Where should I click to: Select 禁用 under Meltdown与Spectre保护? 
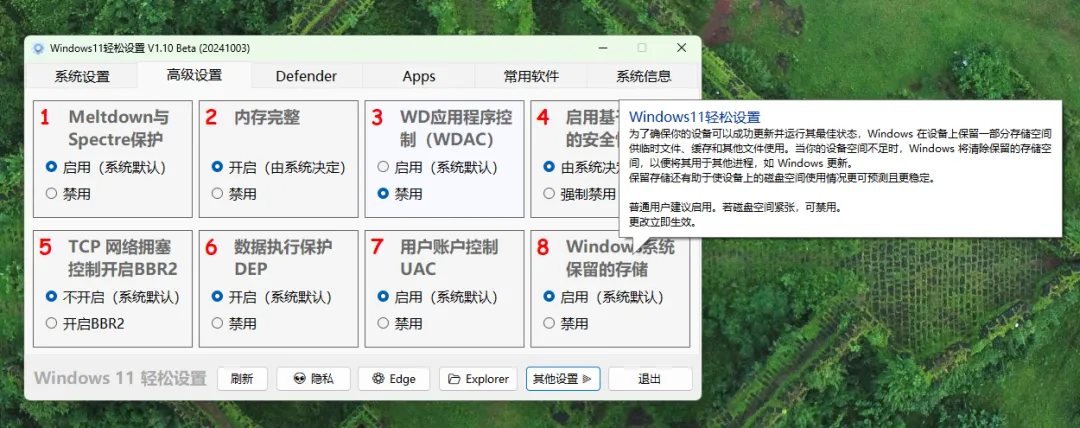click(x=51, y=194)
